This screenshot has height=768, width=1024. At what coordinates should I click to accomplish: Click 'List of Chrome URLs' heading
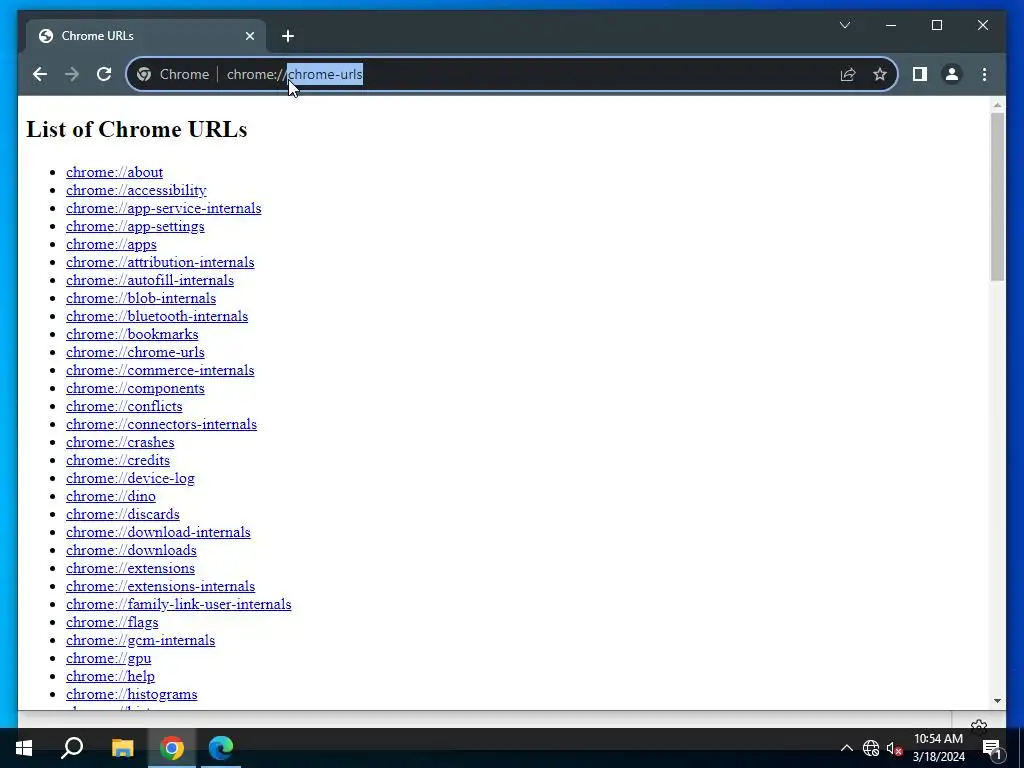pos(136,129)
